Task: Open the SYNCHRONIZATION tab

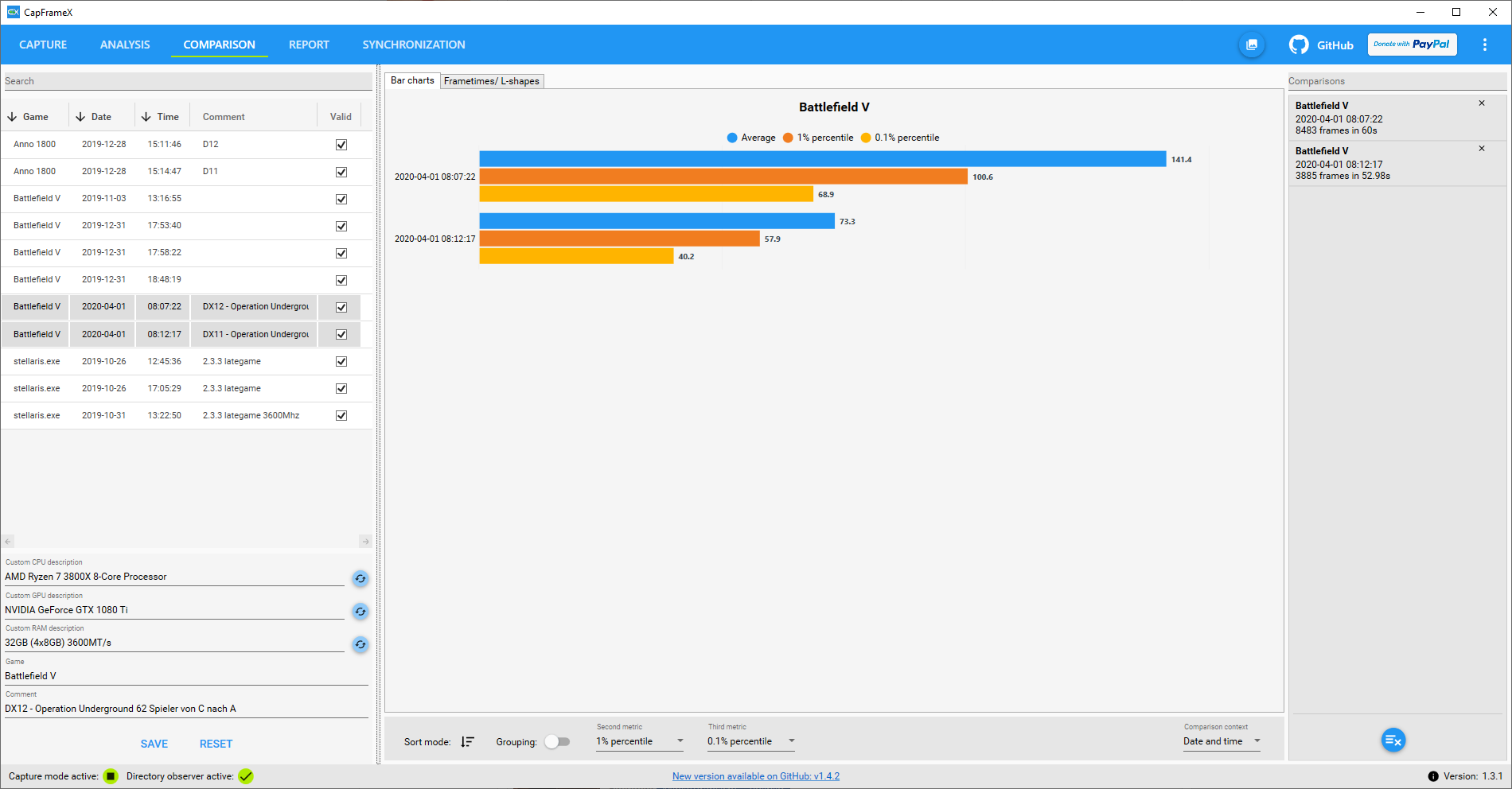Action: (x=414, y=45)
